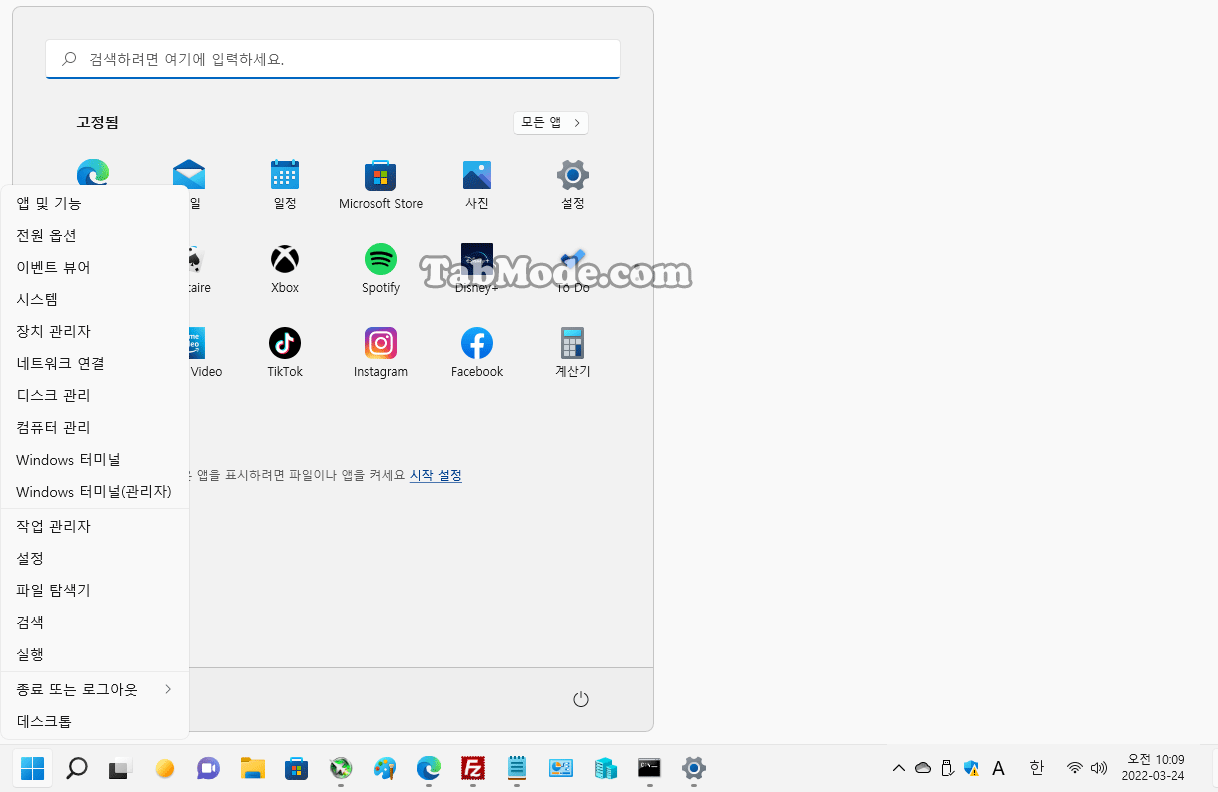Screen dimensions: 1218x792
Task: Choose 전원 옵션 in the menu
Action: point(95,235)
